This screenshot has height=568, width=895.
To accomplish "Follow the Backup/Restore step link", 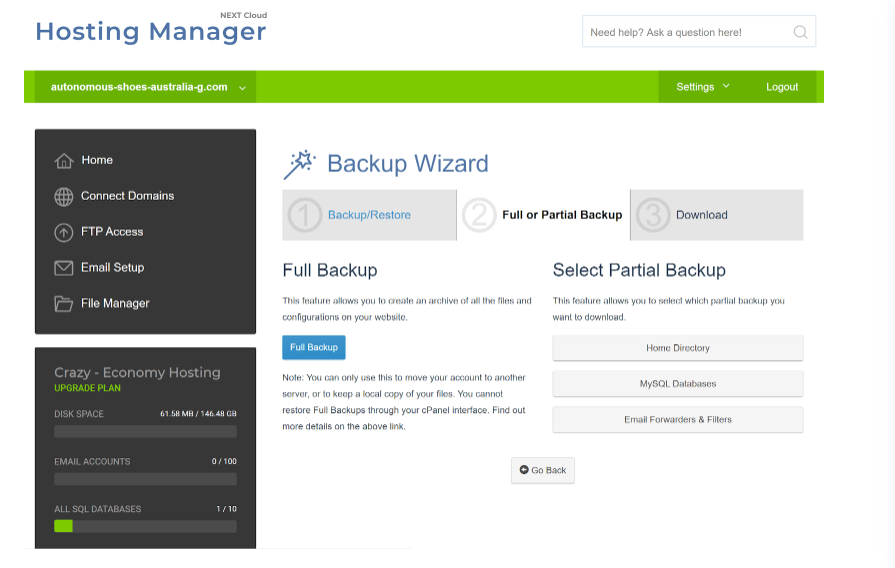I will click(369, 215).
